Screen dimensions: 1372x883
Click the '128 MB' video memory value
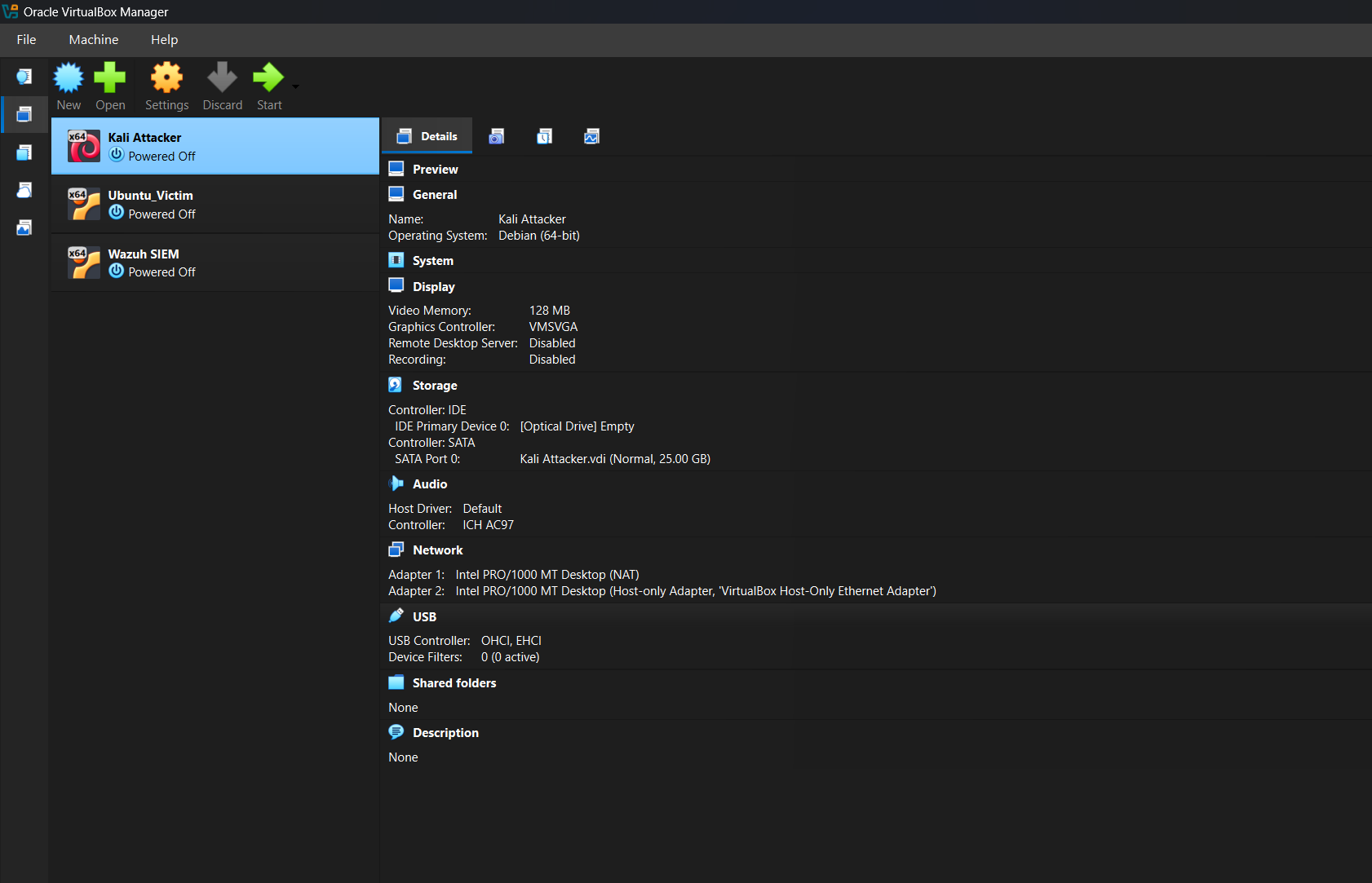550,311
